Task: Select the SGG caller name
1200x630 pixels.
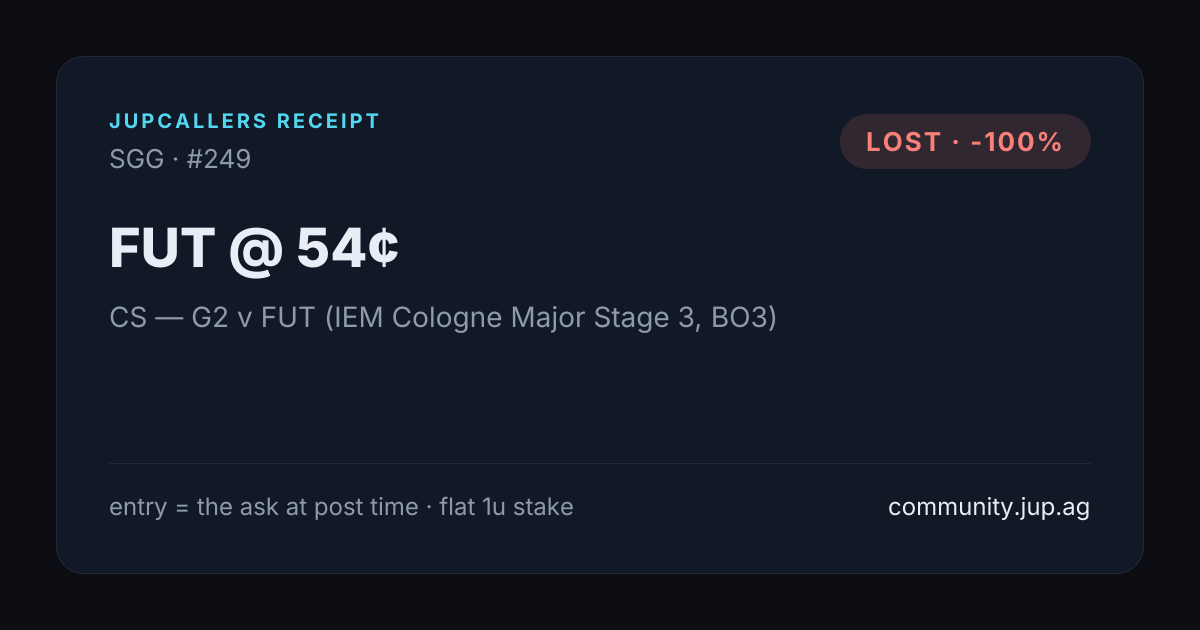Action: click(136, 159)
